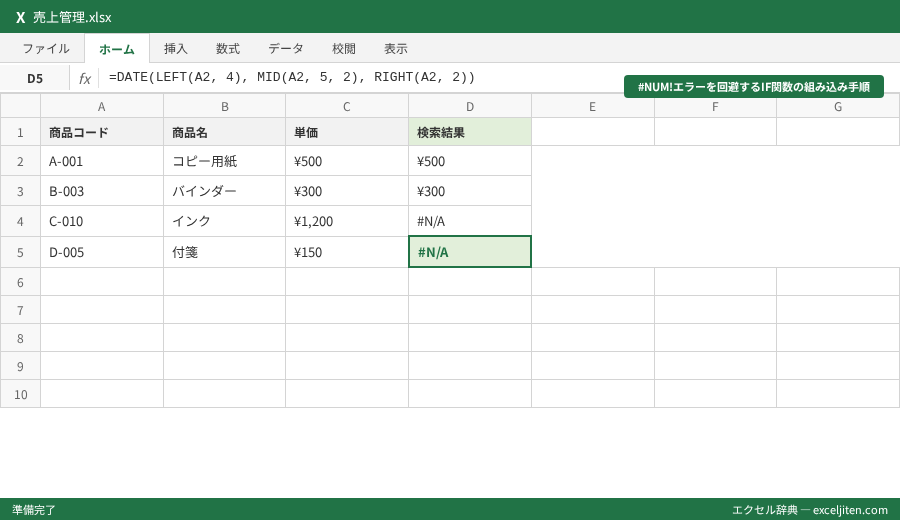Select the highlighted #N/A cell D5

coord(470,252)
